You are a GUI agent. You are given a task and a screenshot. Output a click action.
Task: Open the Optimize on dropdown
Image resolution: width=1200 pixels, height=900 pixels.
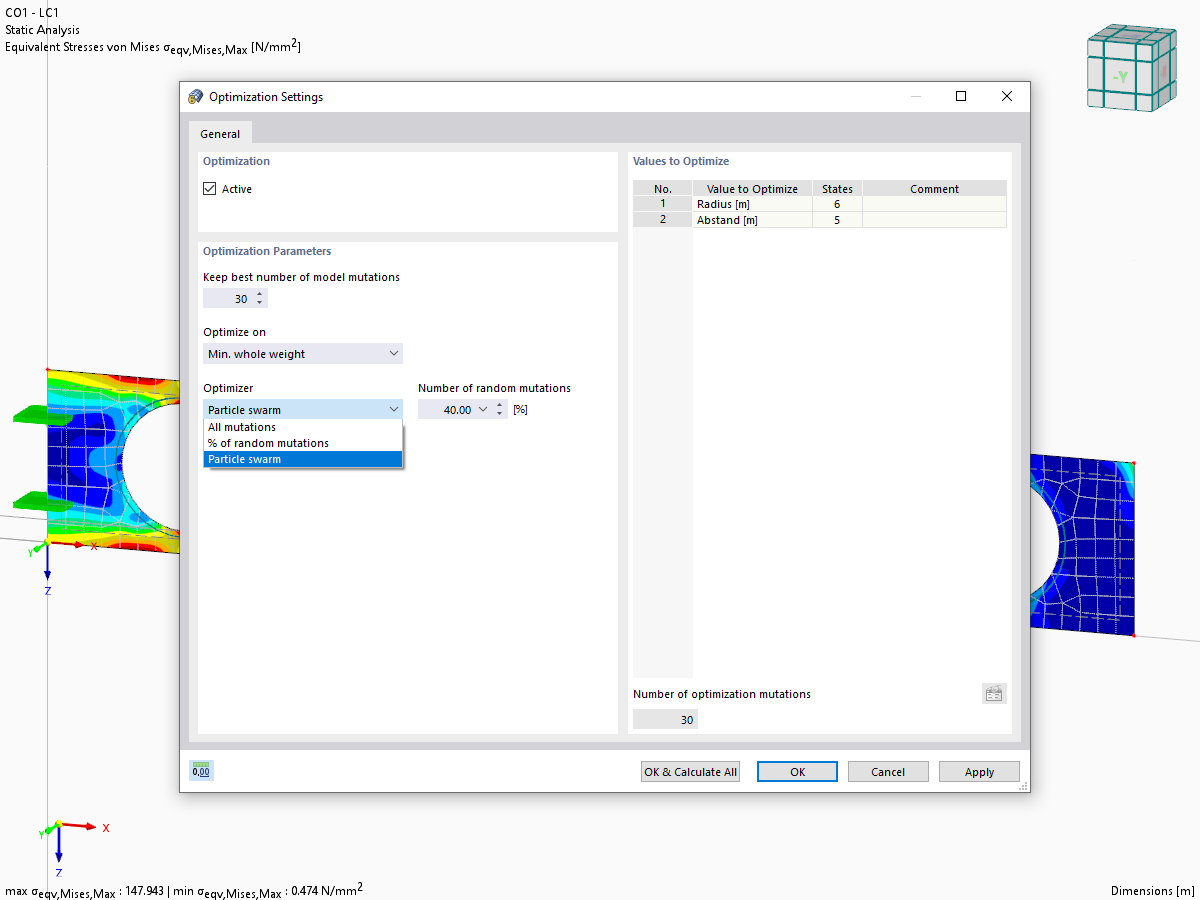tap(393, 353)
